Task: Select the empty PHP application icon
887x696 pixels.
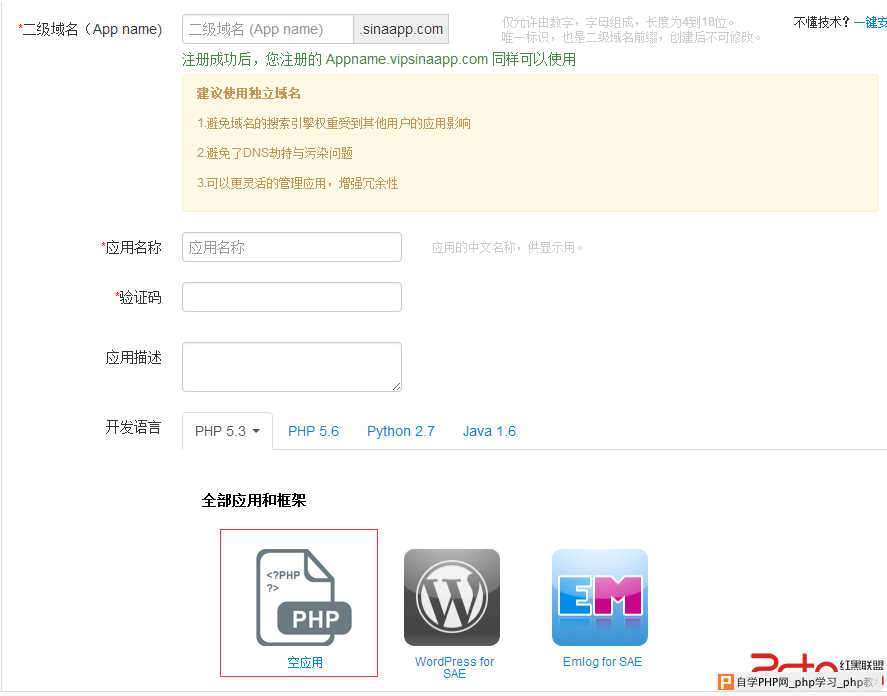Action: (304, 597)
